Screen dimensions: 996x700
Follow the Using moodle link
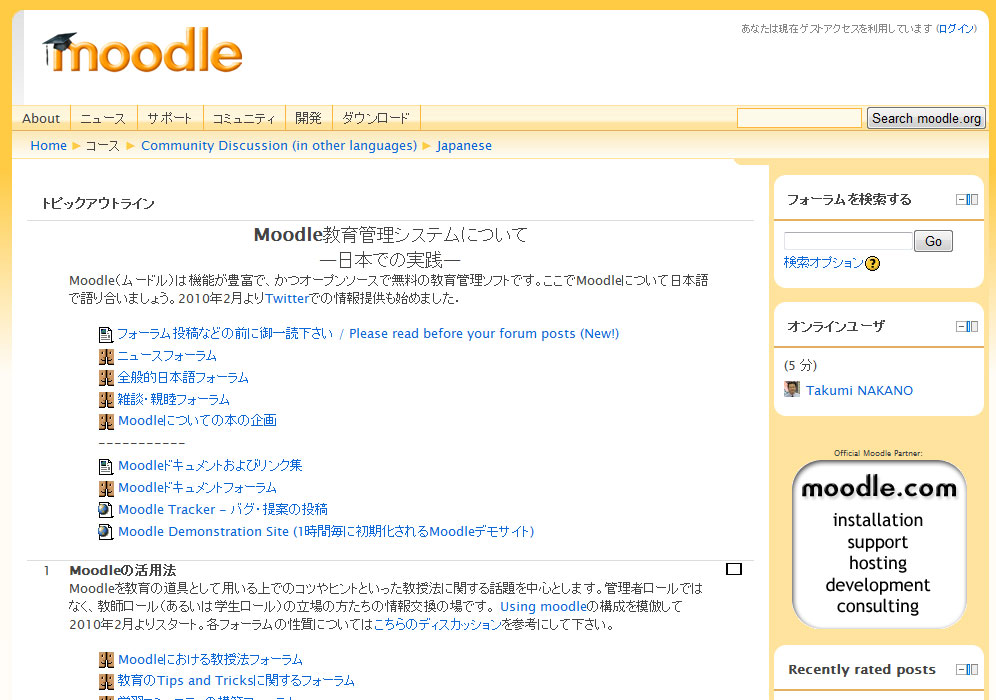[542, 607]
